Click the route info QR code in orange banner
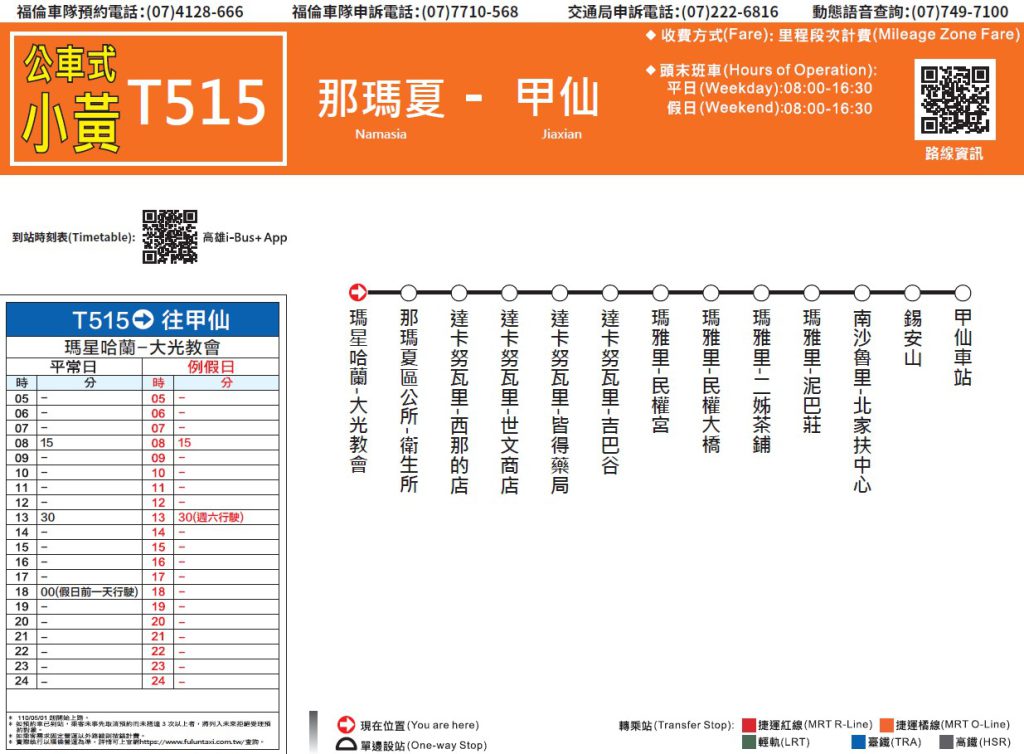The width and height of the screenshot is (1024, 754). 954,99
